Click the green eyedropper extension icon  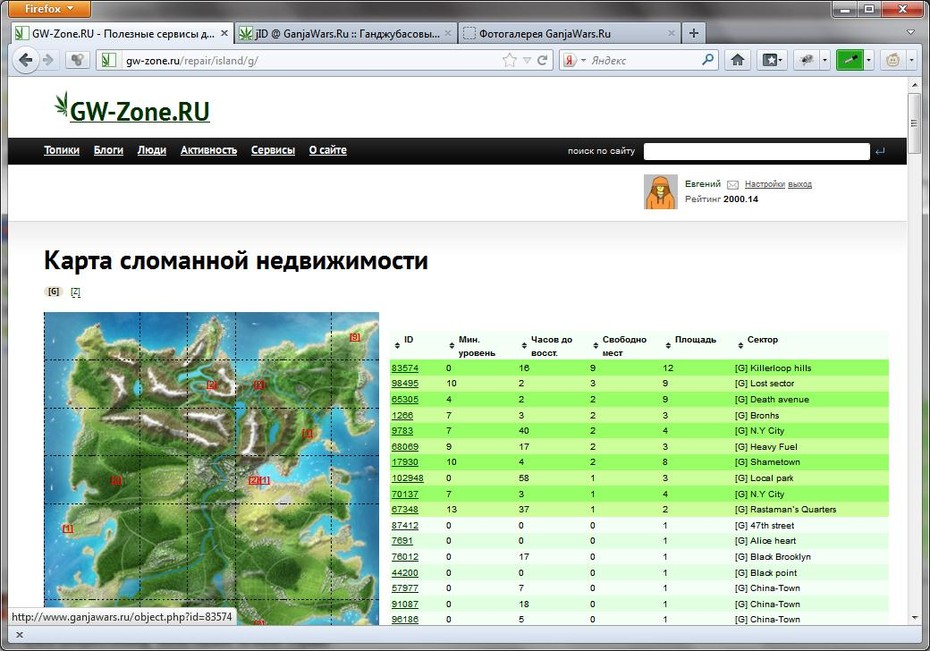point(849,60)
